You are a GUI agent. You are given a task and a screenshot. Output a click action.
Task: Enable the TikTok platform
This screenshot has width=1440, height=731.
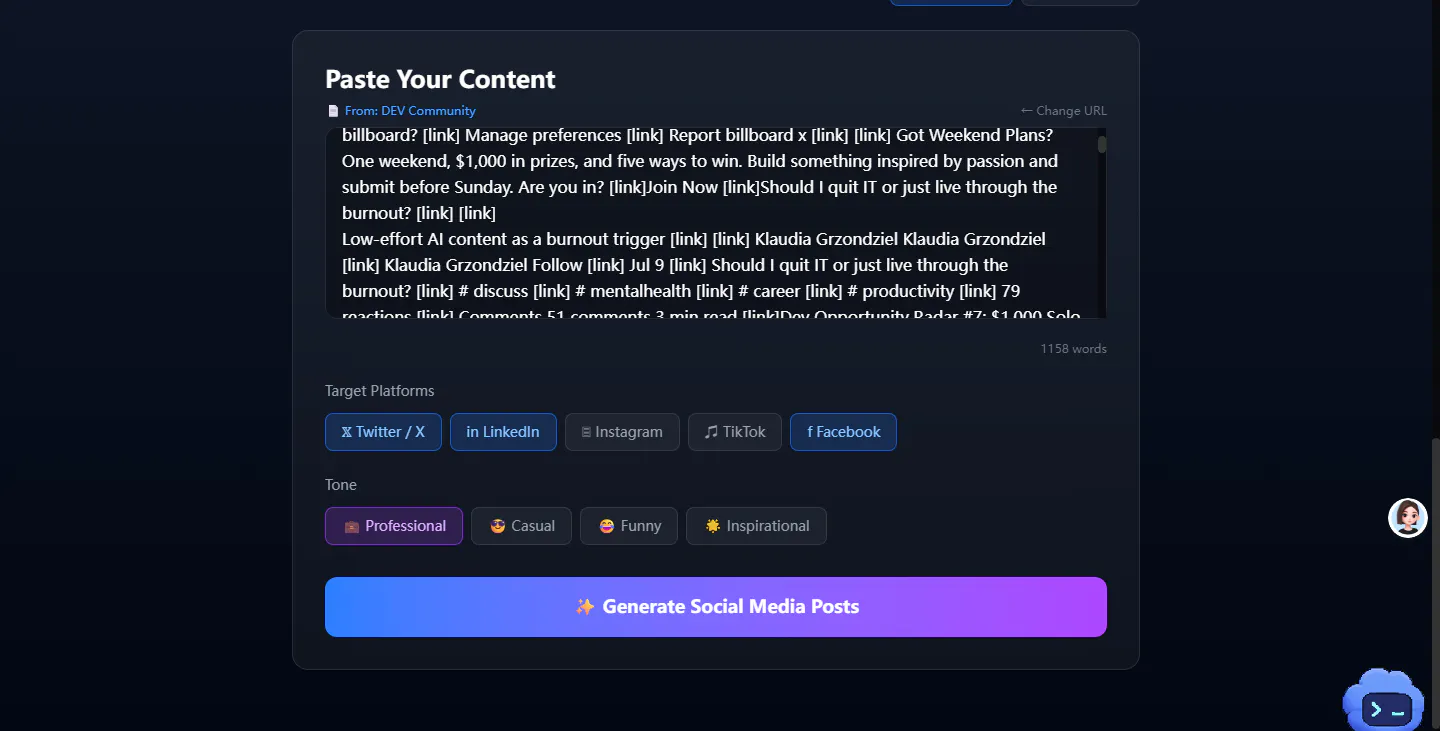coord(735,432)
